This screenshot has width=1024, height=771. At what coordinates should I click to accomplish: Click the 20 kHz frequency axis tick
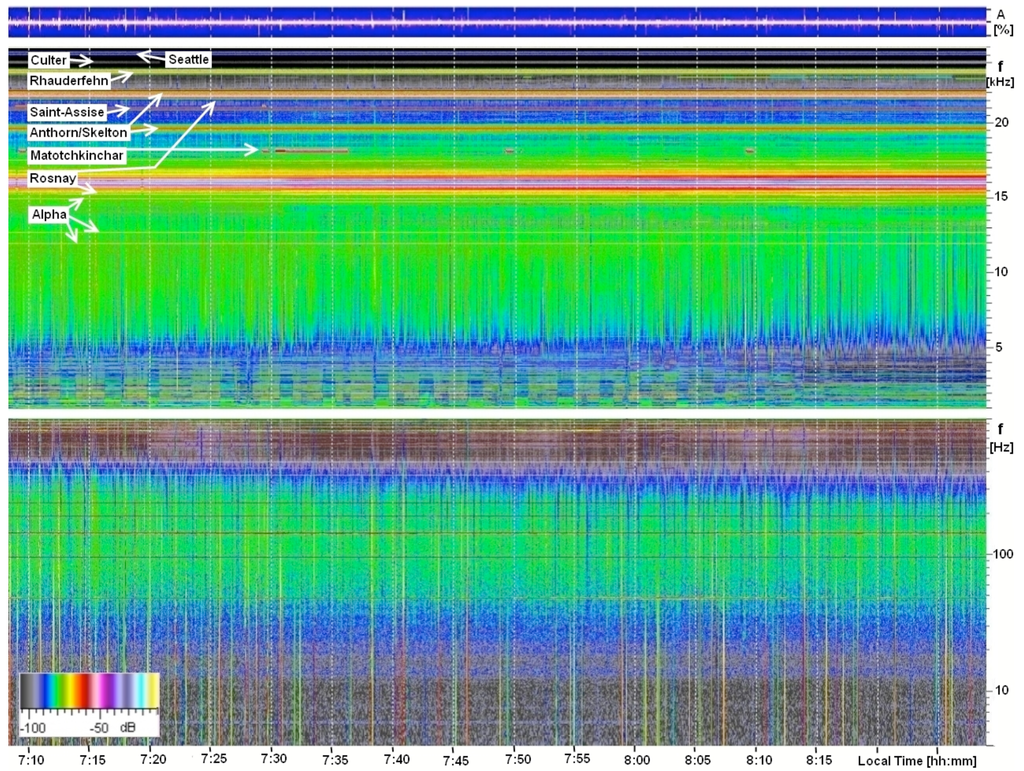pos(1000,122)
